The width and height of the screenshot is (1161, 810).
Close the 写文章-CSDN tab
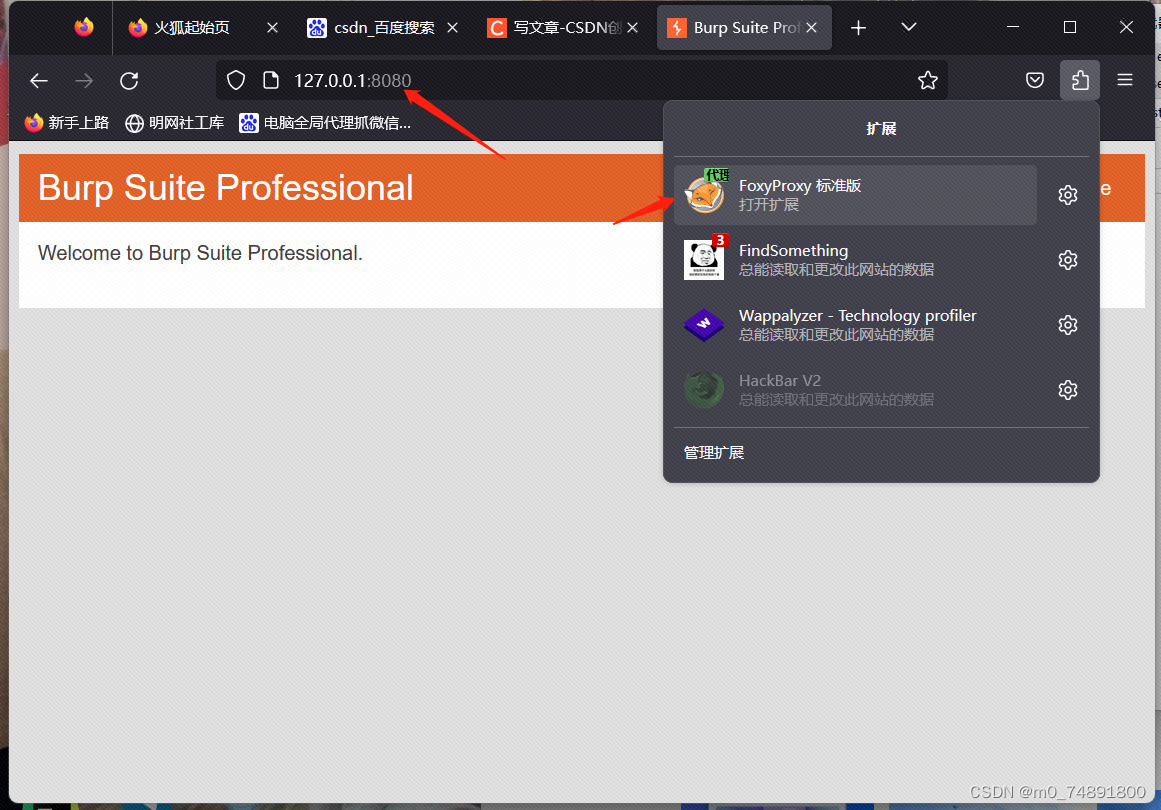pyautogui.click(x=632, y=27)
